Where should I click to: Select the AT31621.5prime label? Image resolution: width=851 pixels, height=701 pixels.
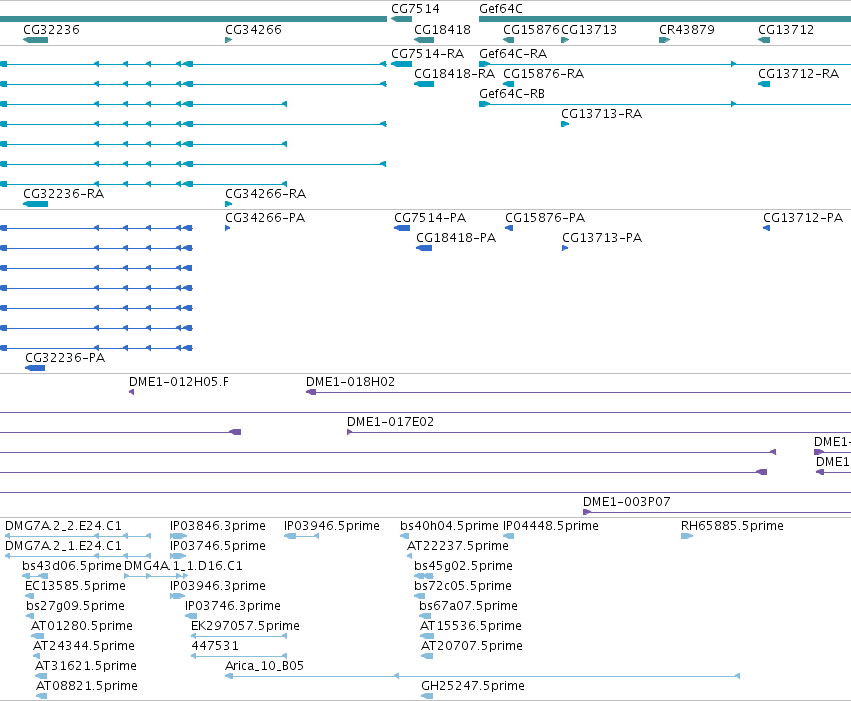tap(86, 666)
